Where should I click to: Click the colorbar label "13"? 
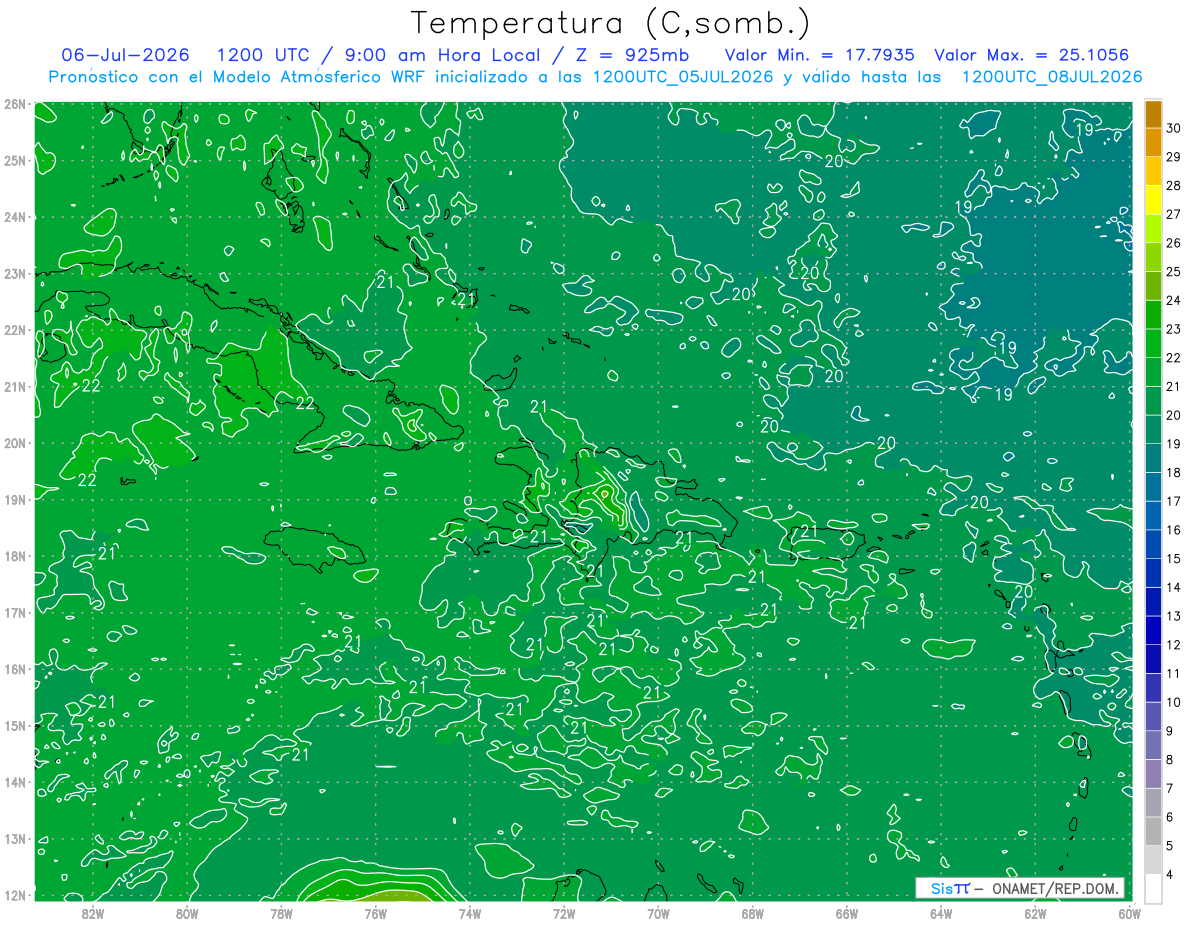pos(1173,616)
